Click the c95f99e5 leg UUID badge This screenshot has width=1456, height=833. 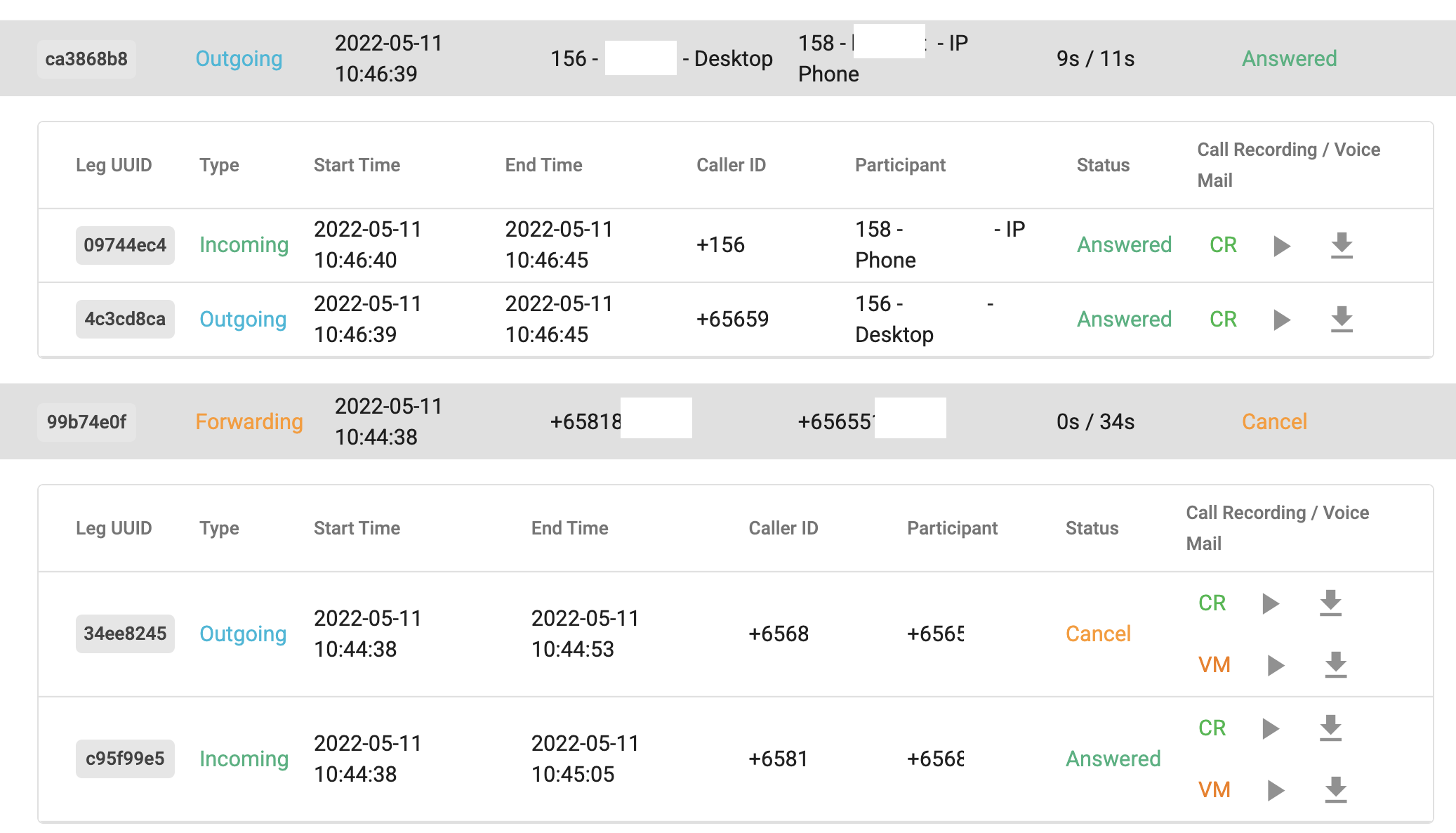pos(125,759)
